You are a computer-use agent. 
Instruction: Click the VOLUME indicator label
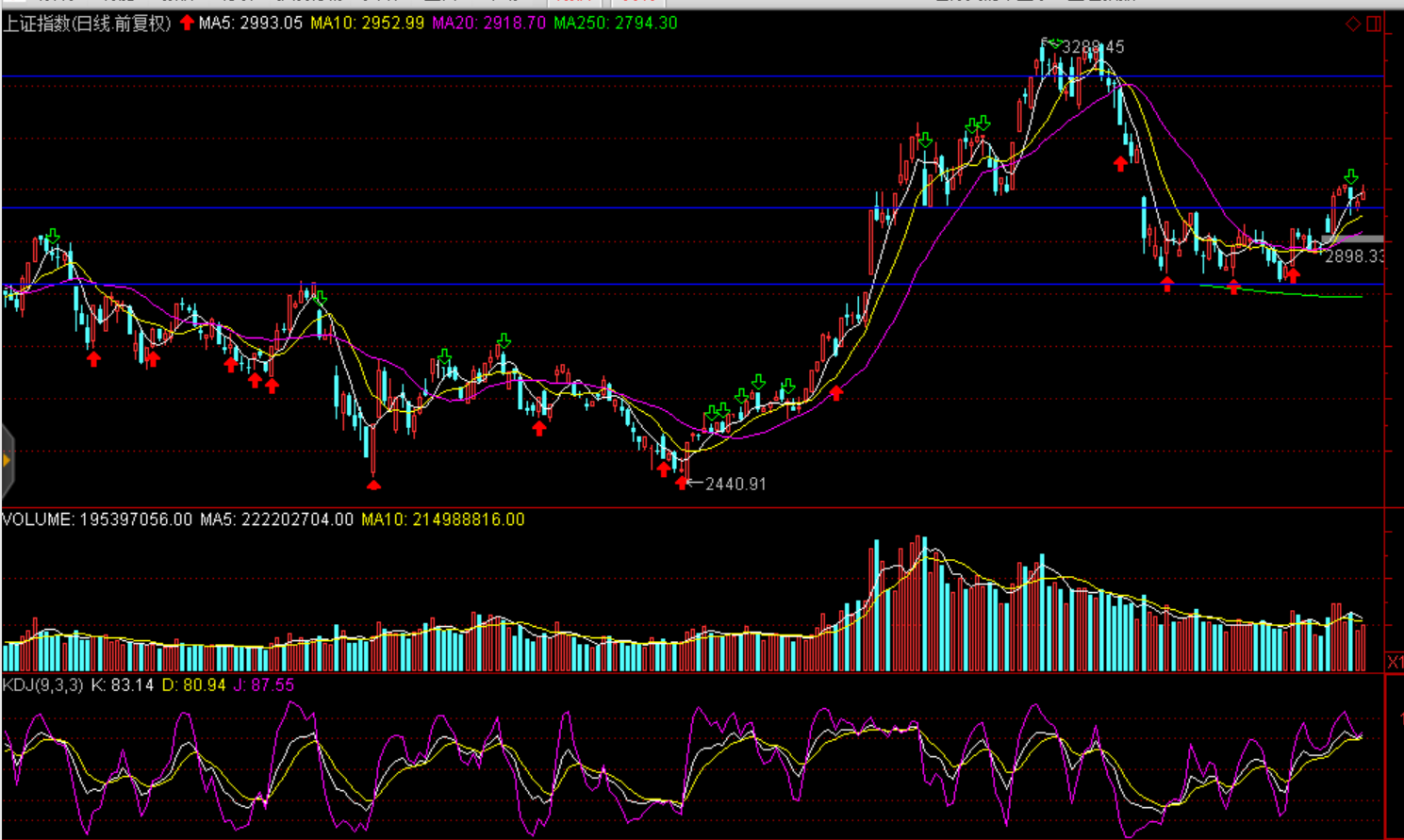click(38, 519)
